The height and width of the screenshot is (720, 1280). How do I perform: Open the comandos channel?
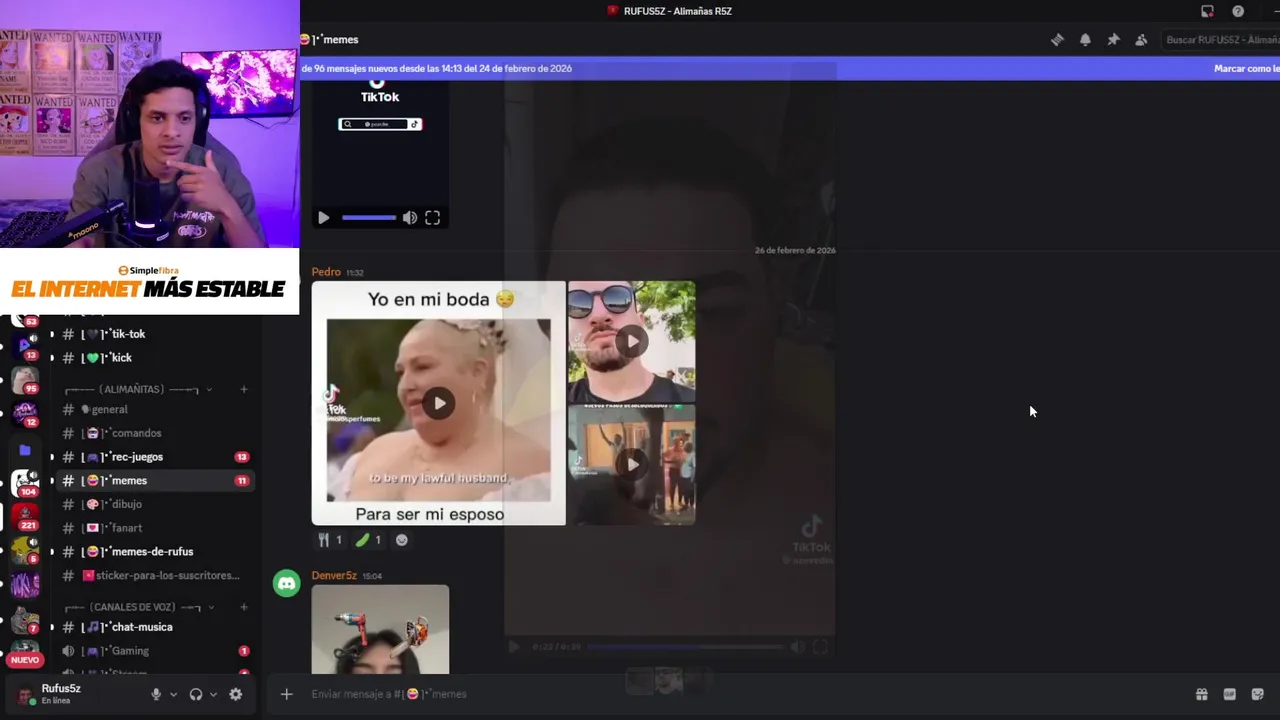(154, 433)
